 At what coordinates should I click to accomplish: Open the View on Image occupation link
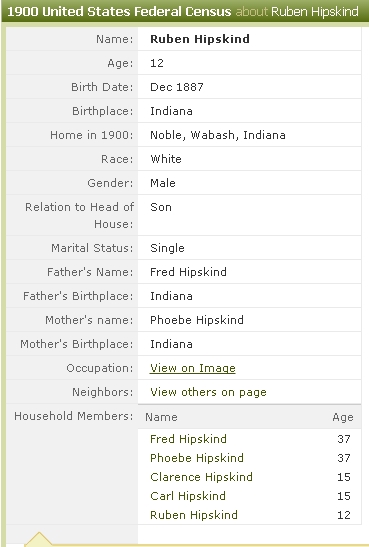click(x=193, y=368)
